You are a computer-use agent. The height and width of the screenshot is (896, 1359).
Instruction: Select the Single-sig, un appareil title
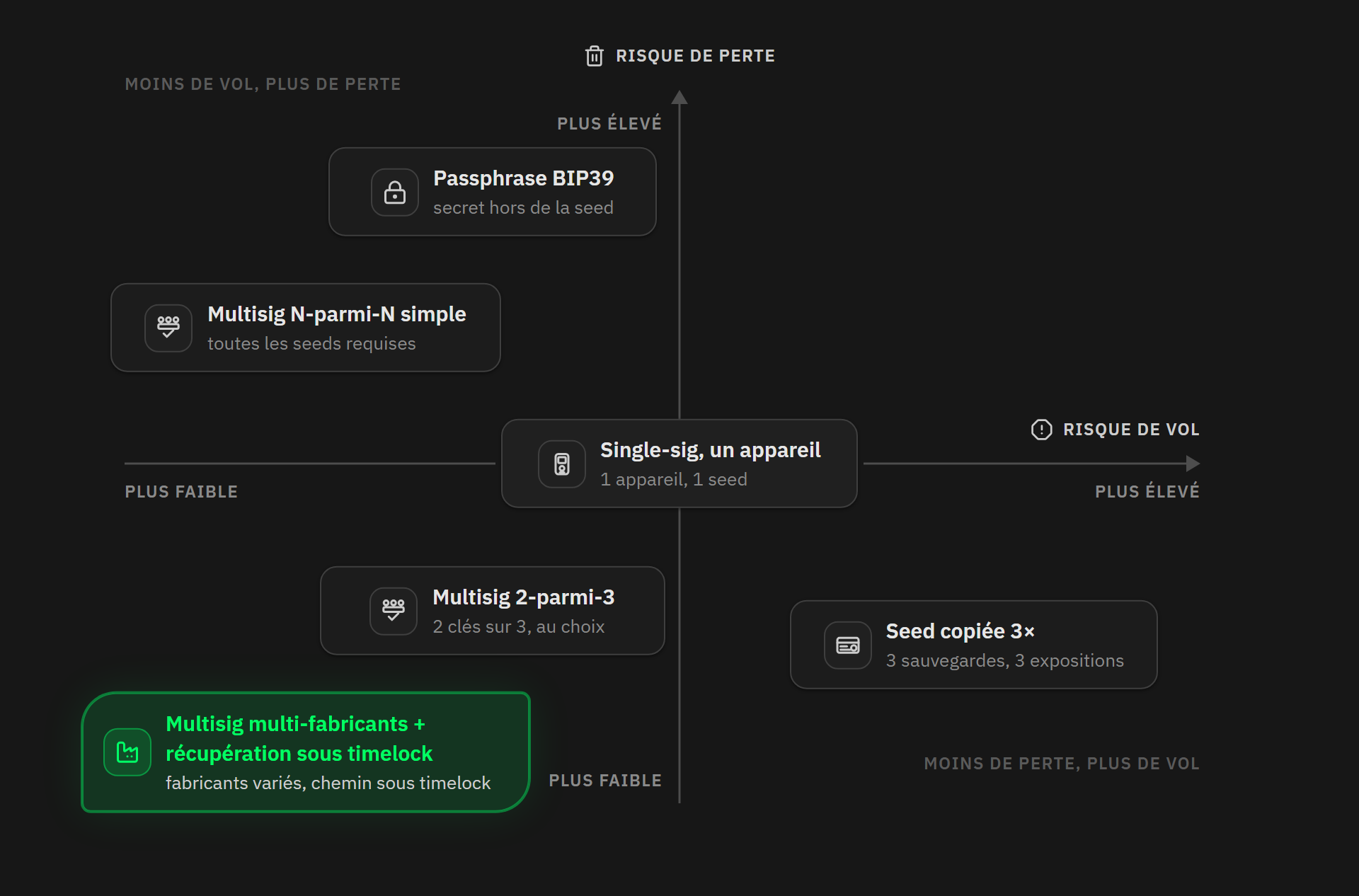pyautogui.click(x=711, y=450)
